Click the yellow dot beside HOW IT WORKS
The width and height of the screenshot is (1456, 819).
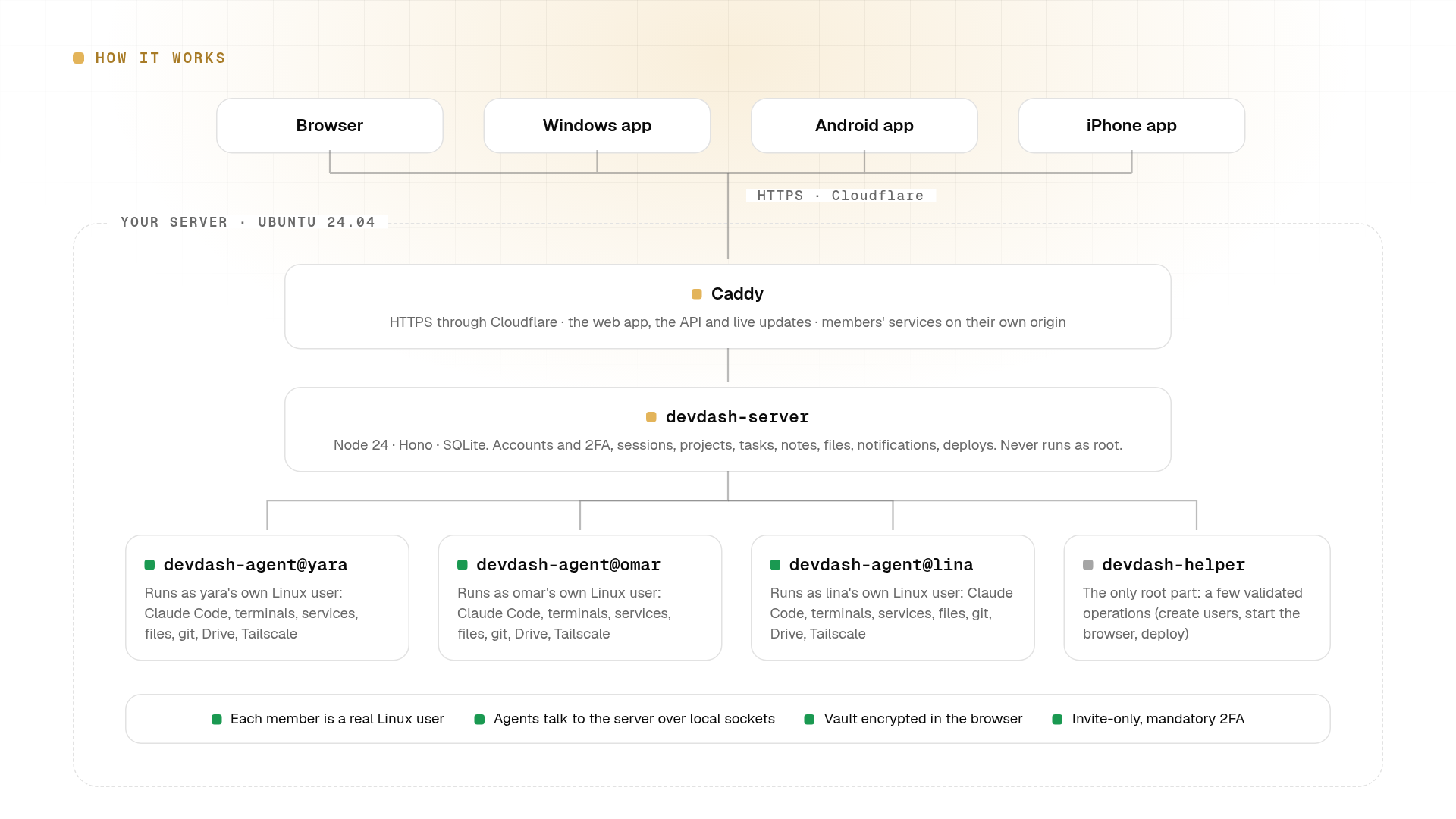(78, 58)
